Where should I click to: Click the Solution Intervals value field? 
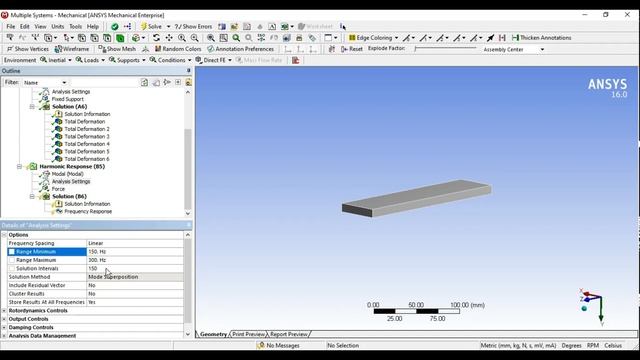tap(135, 269)
